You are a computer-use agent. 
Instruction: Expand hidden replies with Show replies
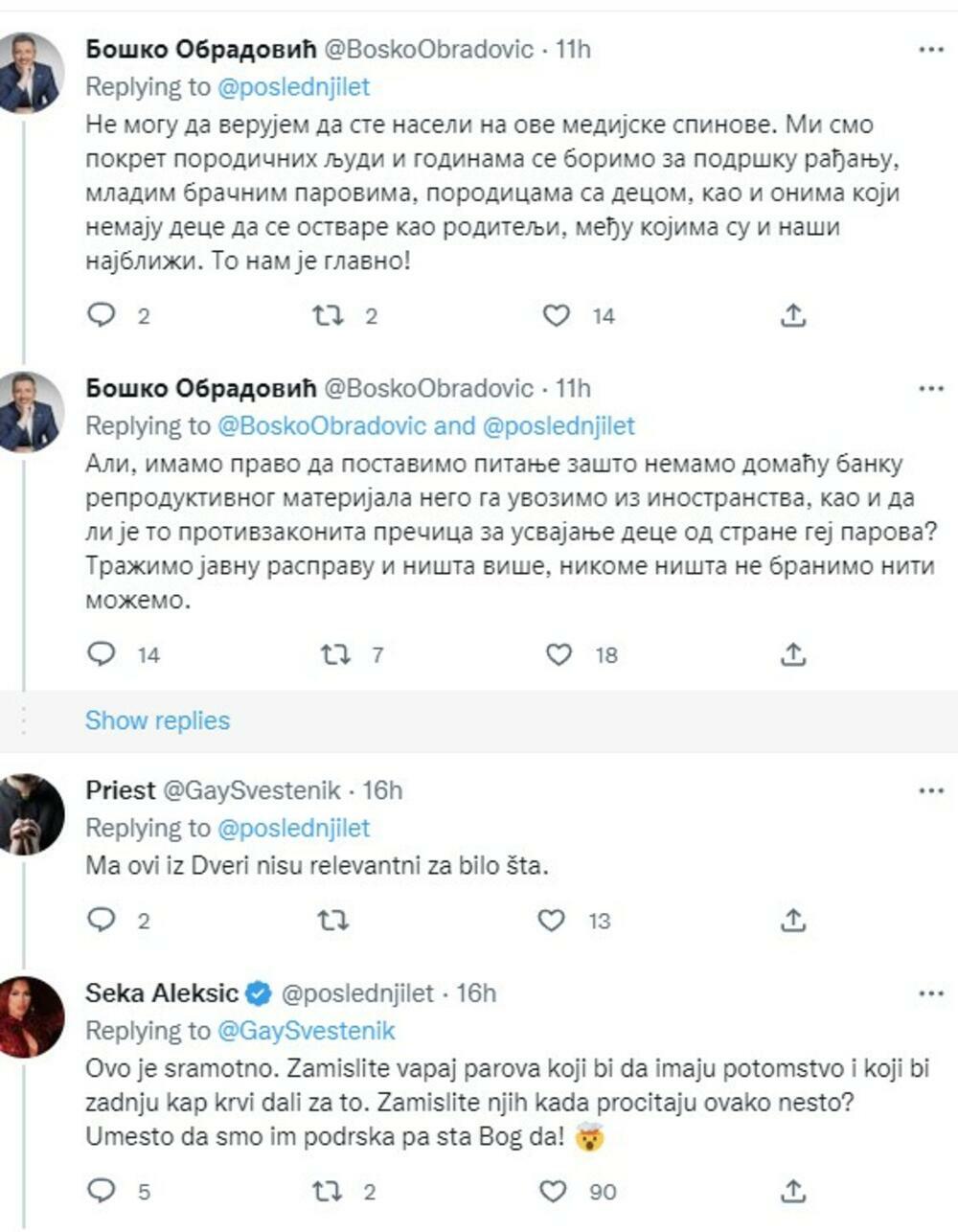157,720
